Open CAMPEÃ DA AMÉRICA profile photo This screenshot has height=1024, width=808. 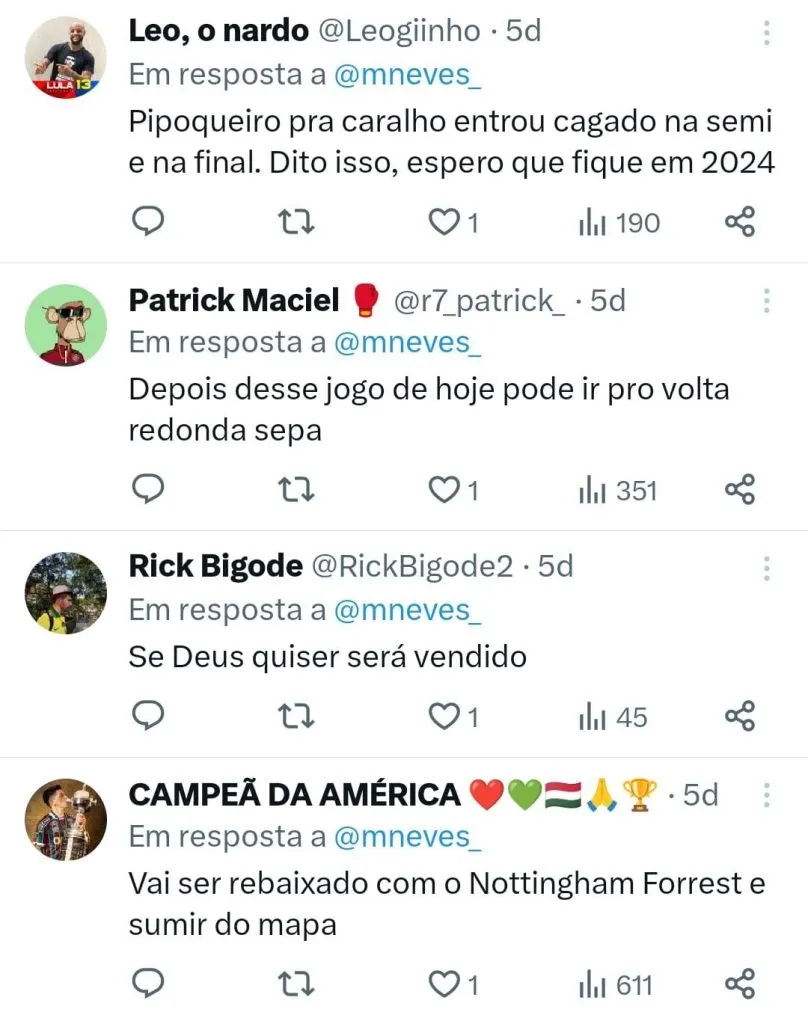coord(65,820)
